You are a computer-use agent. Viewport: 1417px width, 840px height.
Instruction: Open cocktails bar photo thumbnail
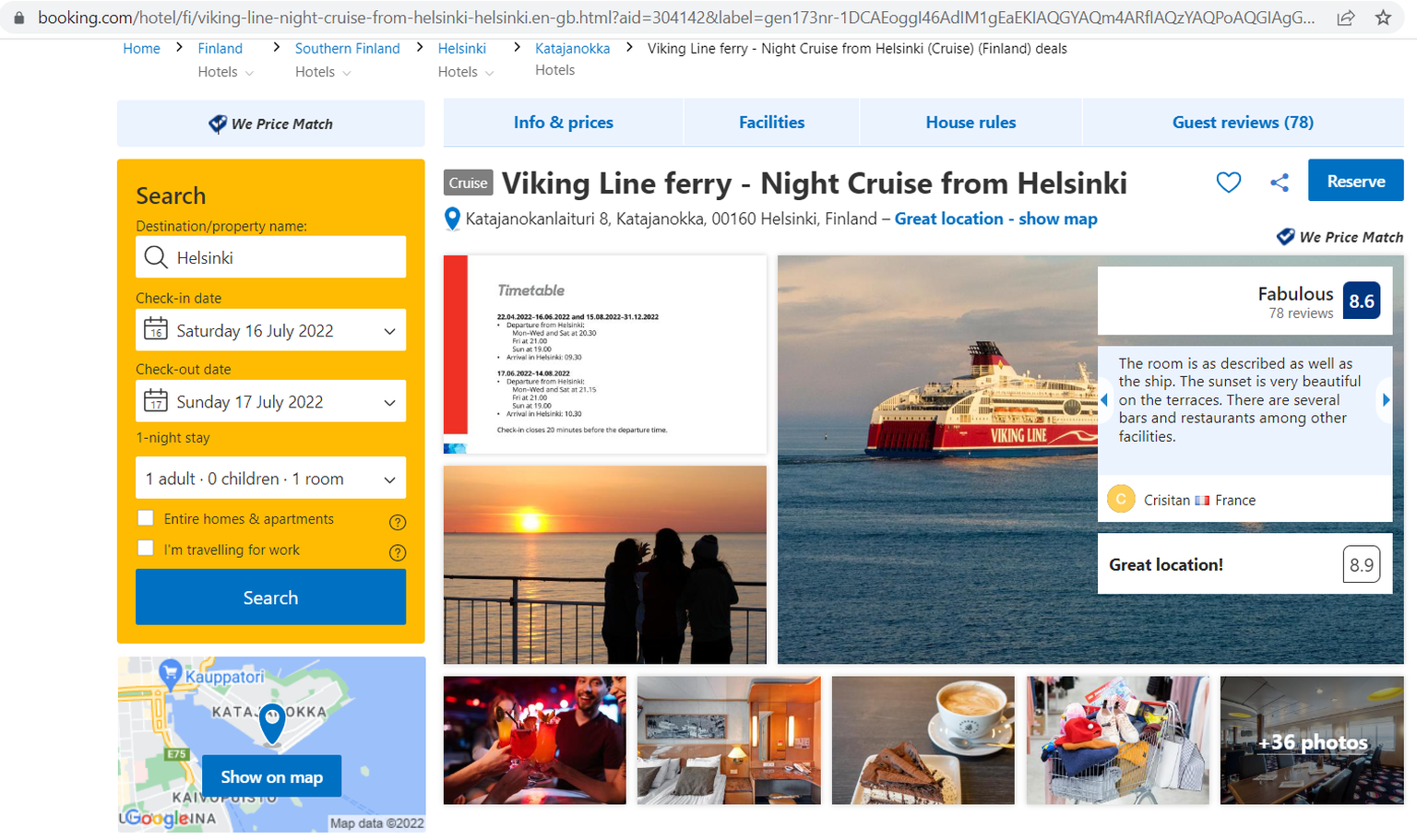(534, 740)
